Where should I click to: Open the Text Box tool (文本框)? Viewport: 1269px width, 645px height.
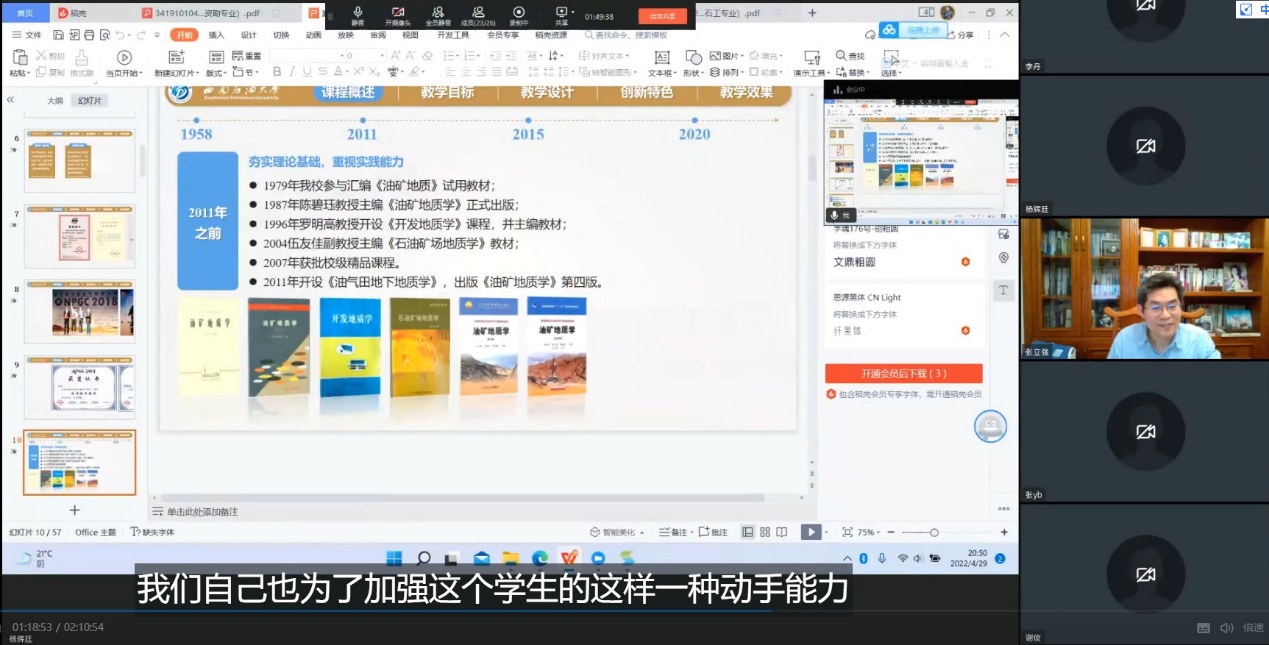(661, 58)
